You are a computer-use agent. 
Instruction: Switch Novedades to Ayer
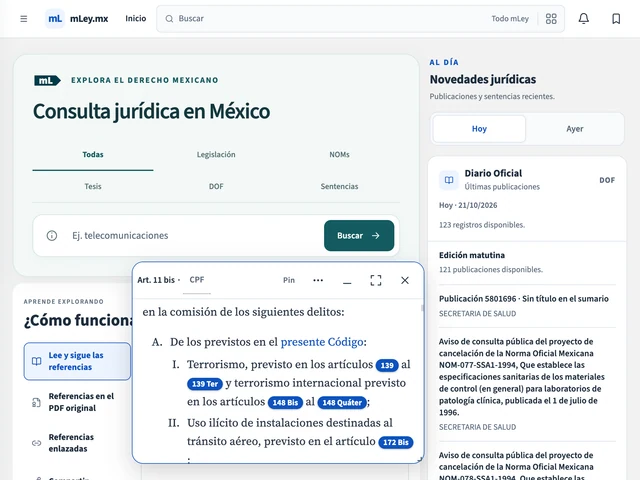[575, 129]
